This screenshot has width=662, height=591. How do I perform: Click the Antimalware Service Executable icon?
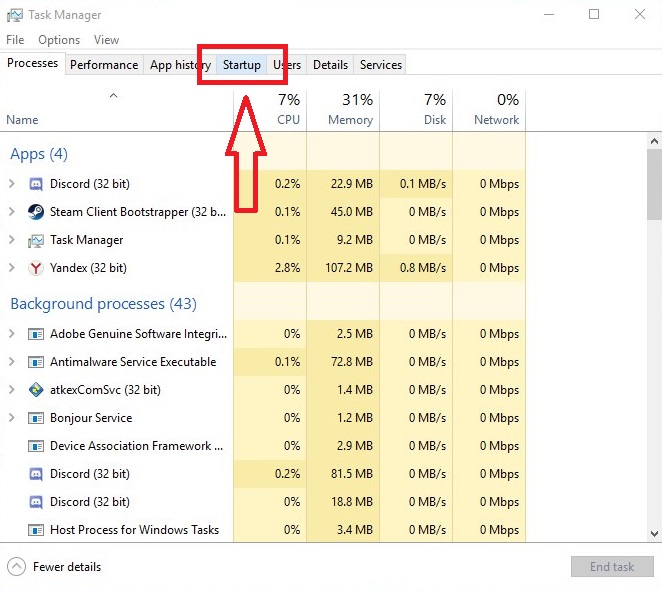tap(36, 362)
